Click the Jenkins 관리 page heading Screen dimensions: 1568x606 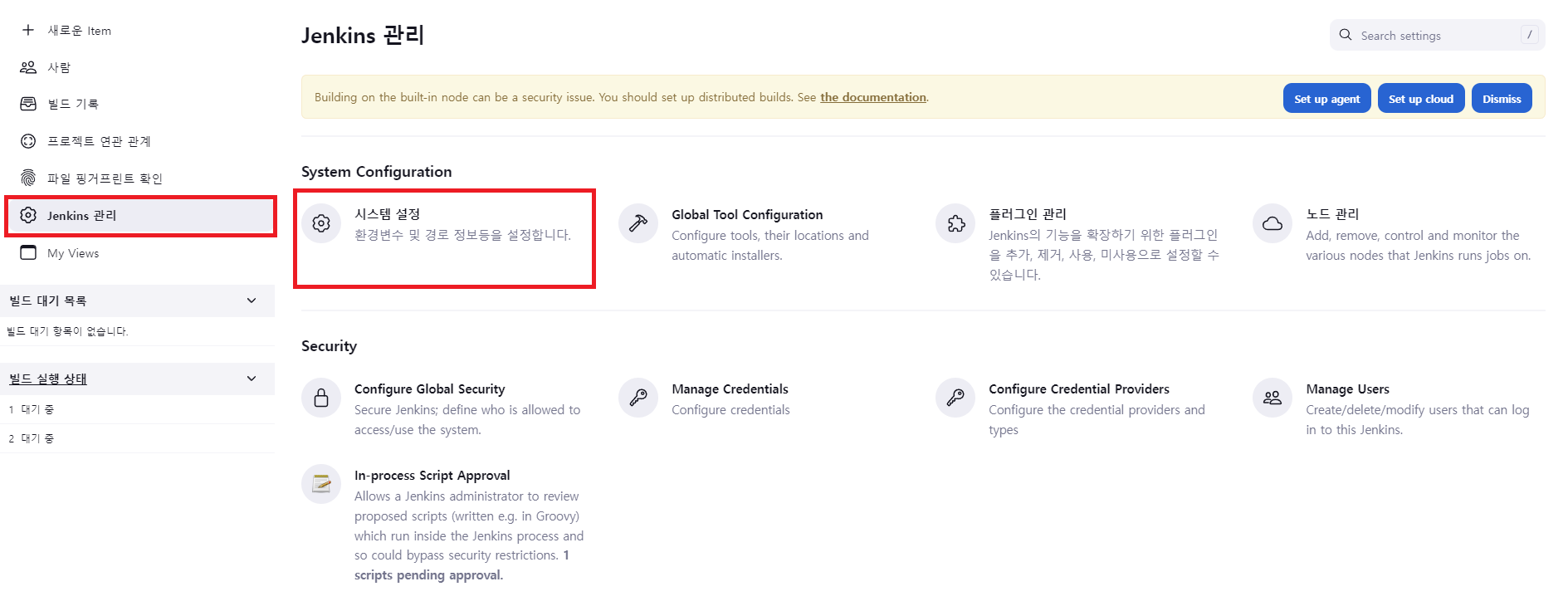pyautogui.click(x=363, y=35)
